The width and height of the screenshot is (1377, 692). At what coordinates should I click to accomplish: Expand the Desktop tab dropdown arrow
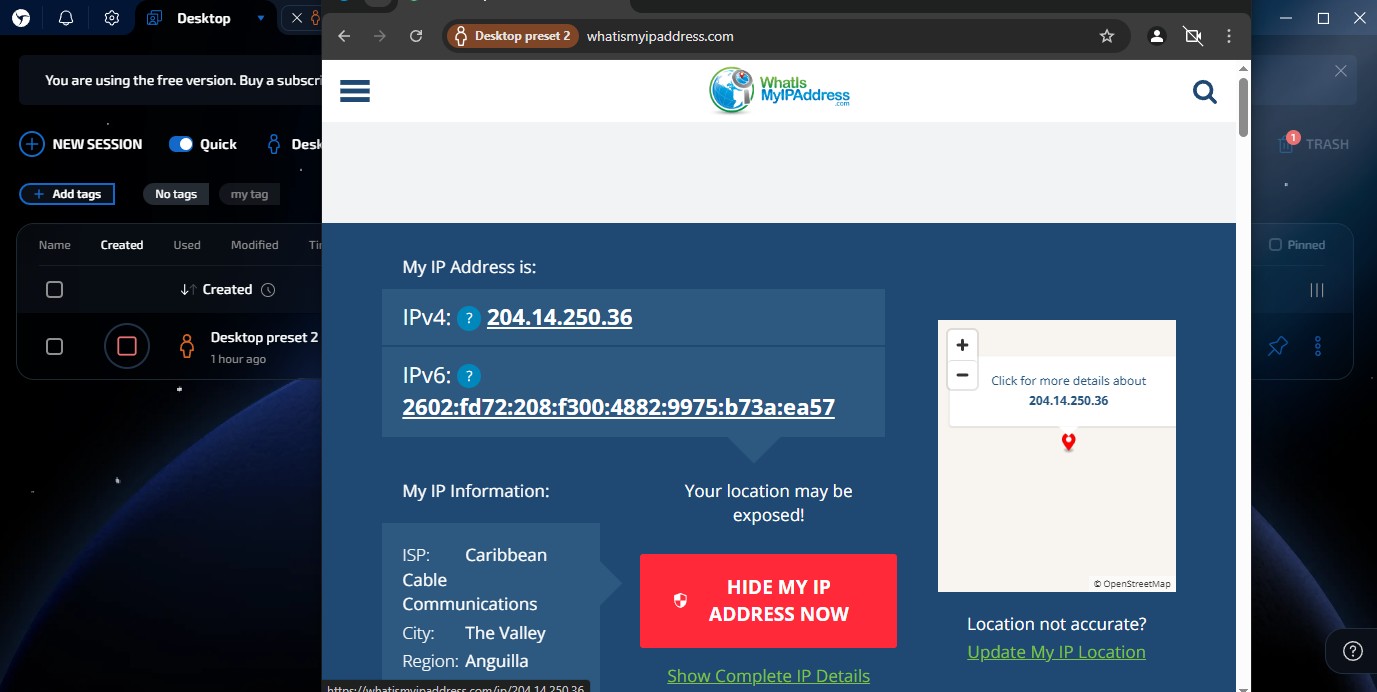pyautogui.click(x=261, y=18)
